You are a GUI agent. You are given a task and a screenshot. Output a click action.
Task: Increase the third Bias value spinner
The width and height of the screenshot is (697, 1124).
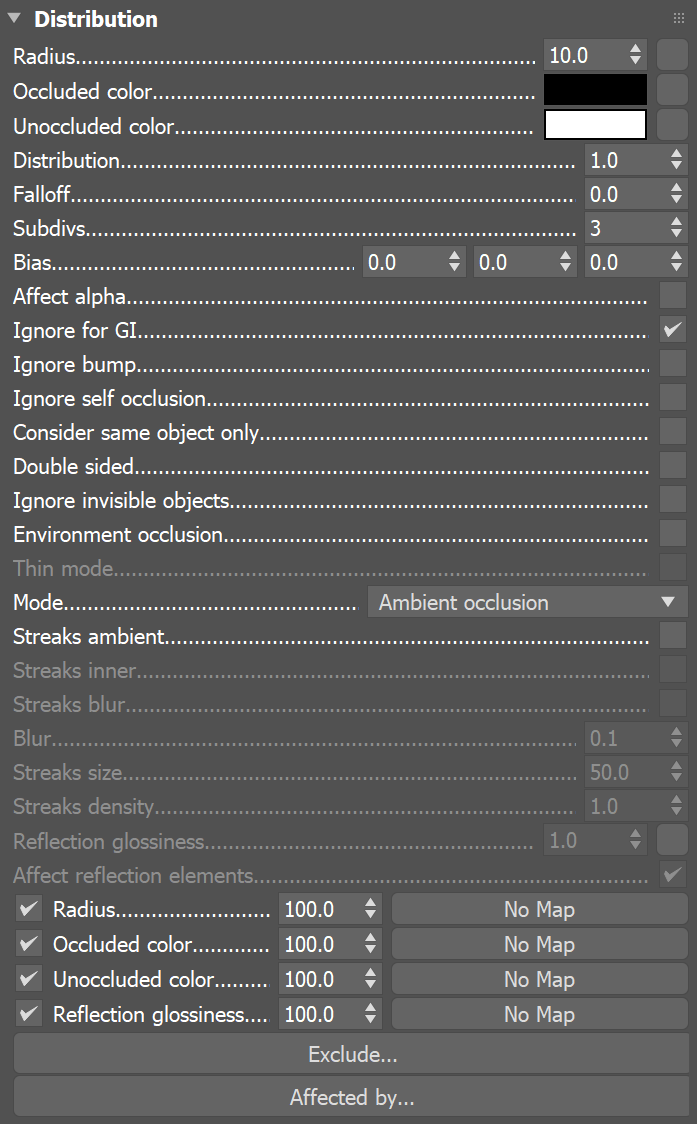pyautogui.click(x=676, y=255)
